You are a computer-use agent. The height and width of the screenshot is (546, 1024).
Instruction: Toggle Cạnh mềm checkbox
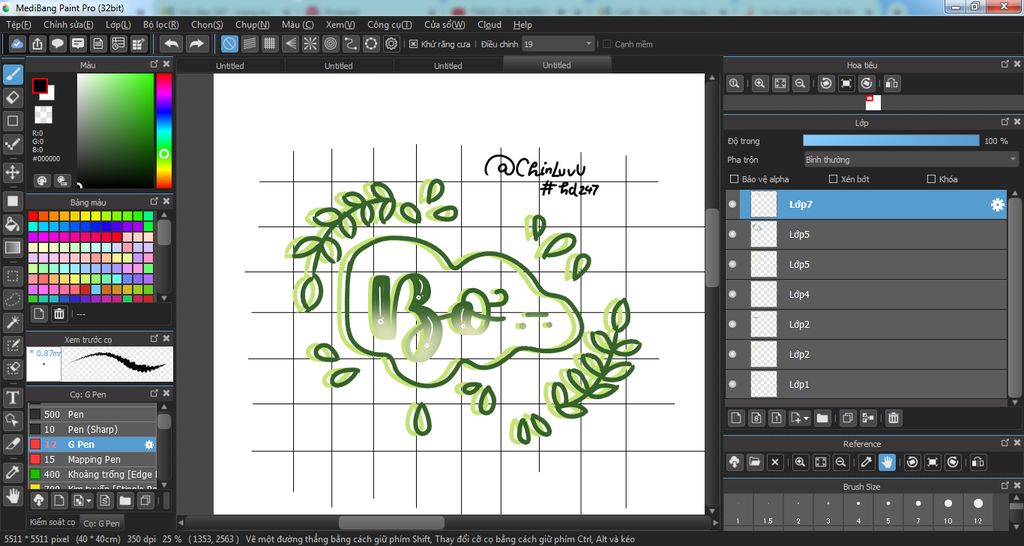pos(607,44)
